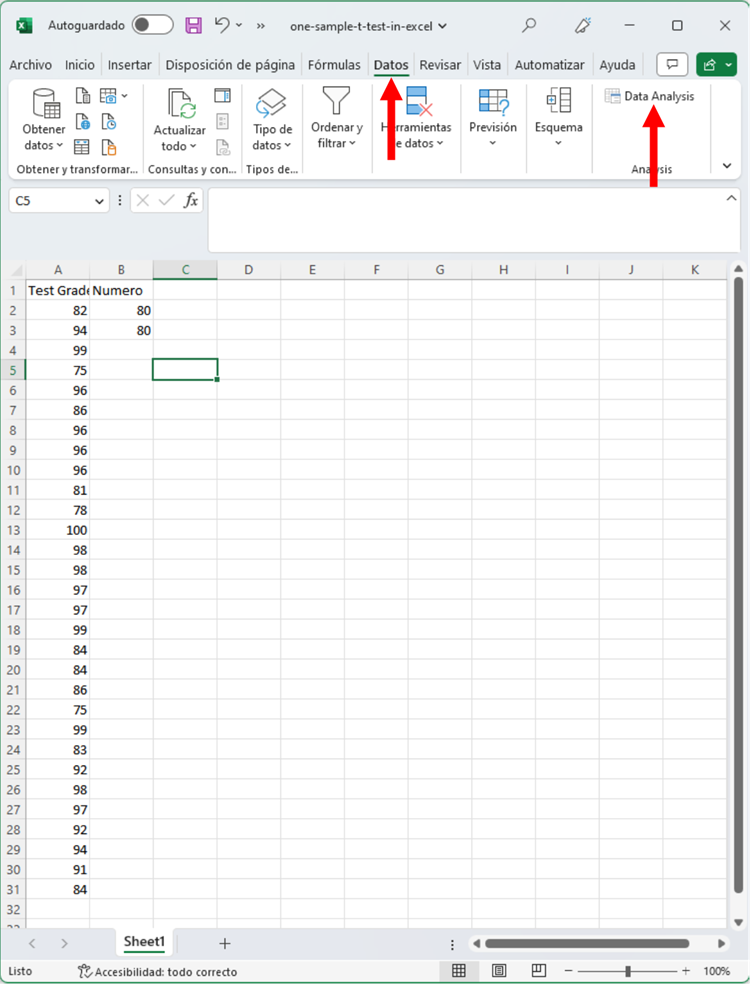750x984 pixels.
Task: Click the Ordenar y filtrar funnel icon
Action: pyautogui.click(x=336, y=101)
